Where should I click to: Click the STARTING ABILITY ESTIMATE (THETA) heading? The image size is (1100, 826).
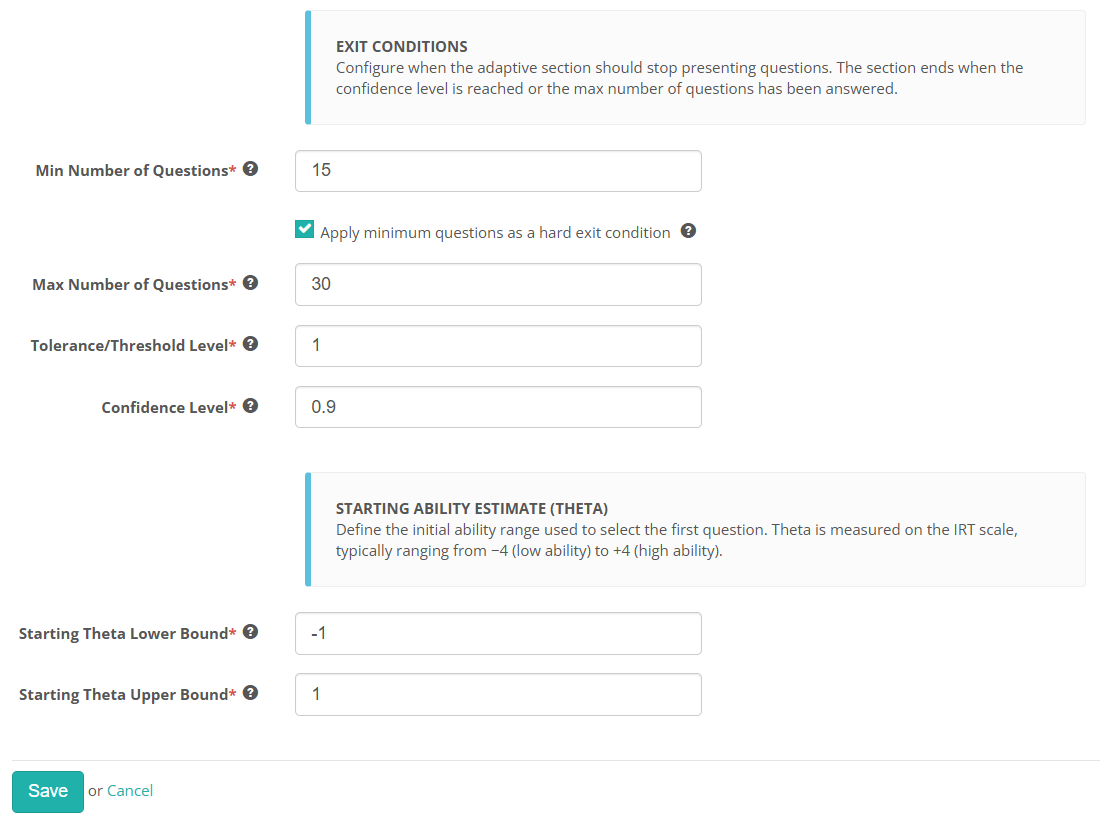(471, 509)
